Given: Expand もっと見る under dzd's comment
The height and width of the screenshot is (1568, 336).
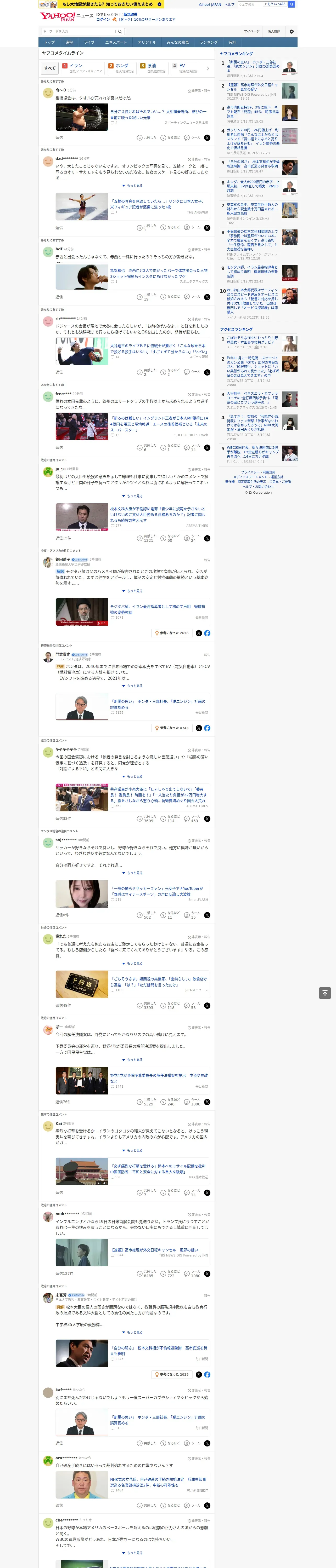Looking at the screenshot, I should pyautogui.click(x=132, y=186).
